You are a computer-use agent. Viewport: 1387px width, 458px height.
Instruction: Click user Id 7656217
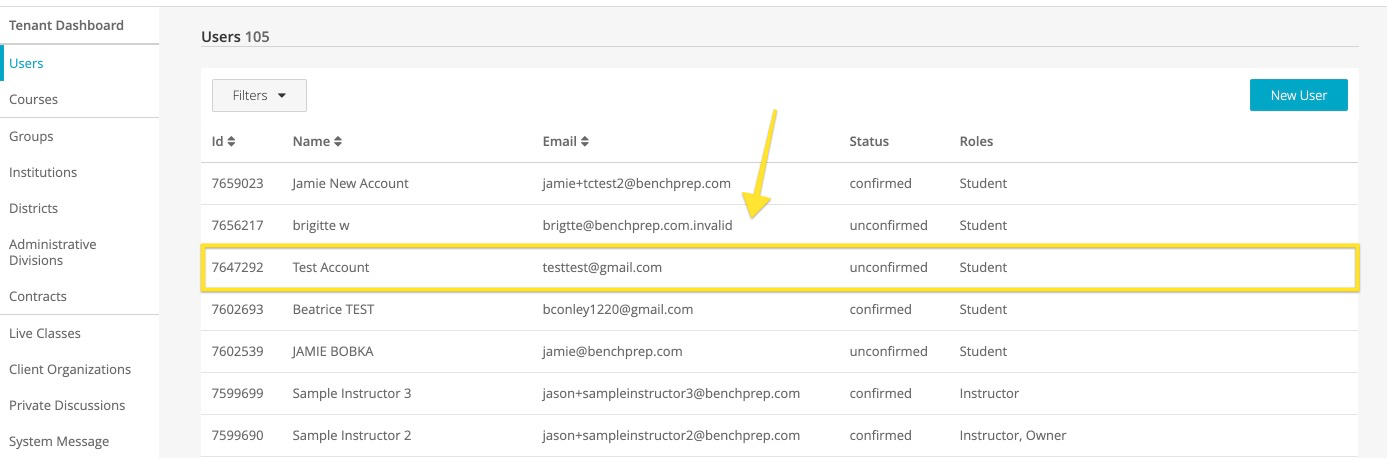point(237,225)
